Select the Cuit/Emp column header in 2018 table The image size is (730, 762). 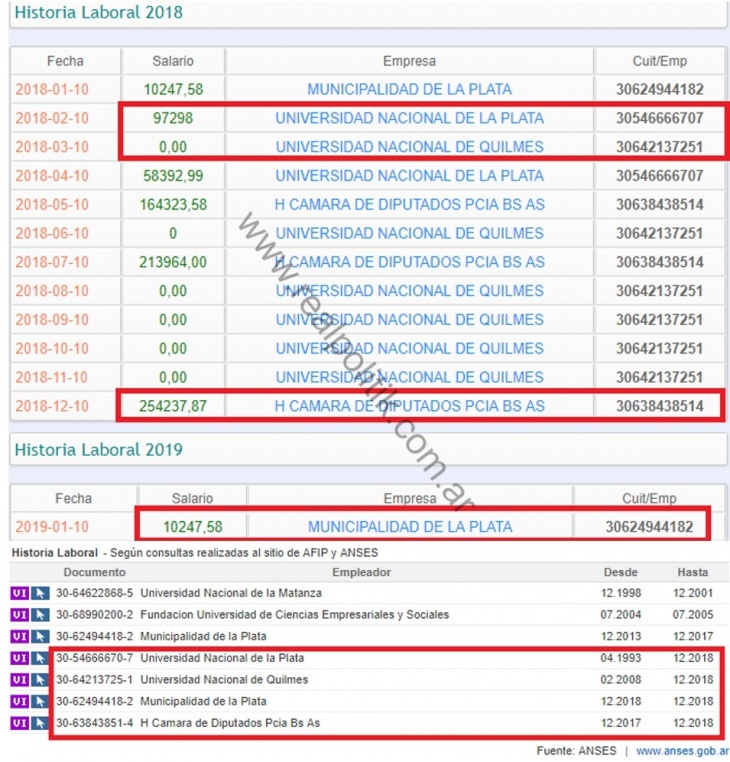point(660,61)
